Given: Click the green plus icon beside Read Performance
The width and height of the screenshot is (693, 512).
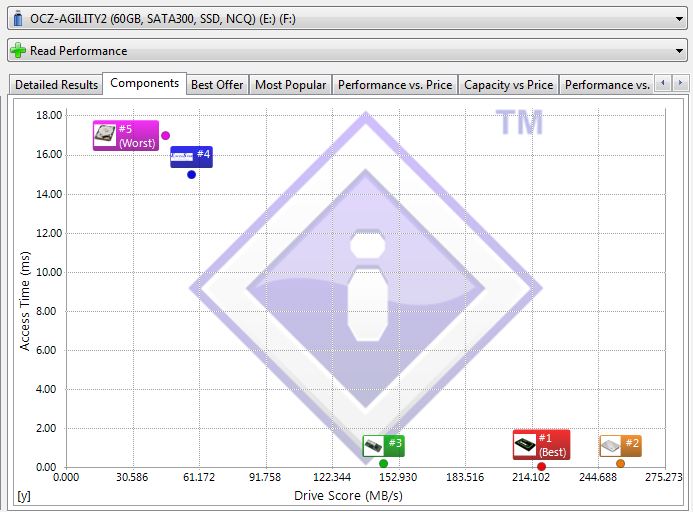Looking at the screenshot, I should (18, 50).
